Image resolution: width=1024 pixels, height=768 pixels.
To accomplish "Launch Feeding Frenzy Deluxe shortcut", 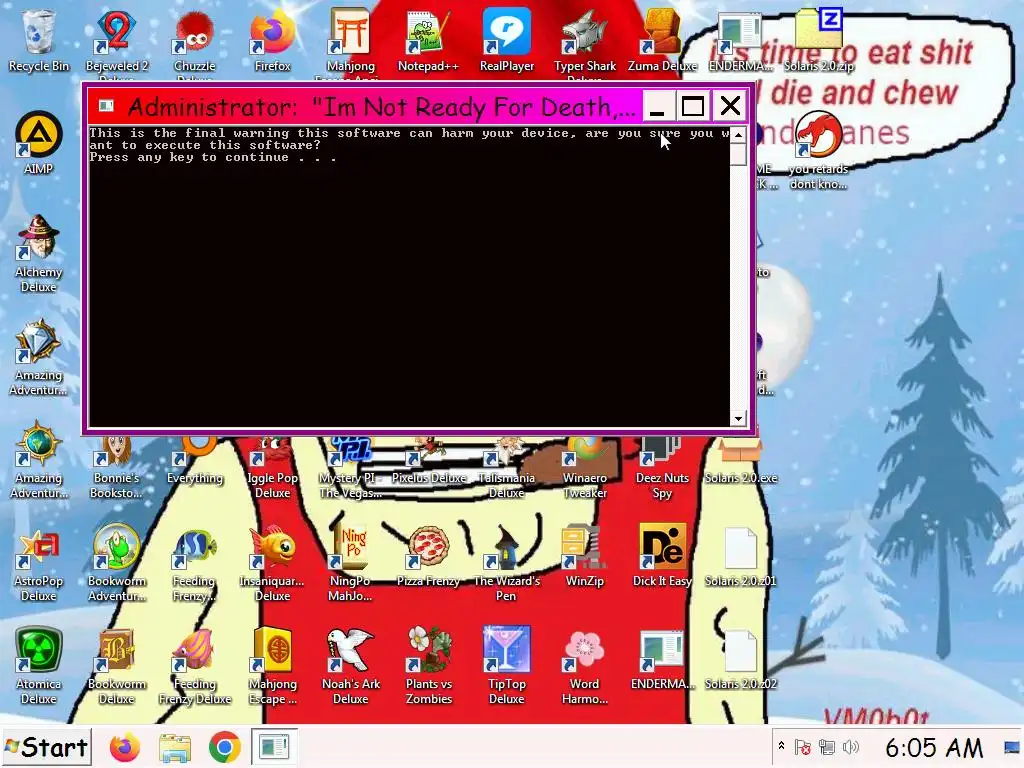I will point(195,666).
